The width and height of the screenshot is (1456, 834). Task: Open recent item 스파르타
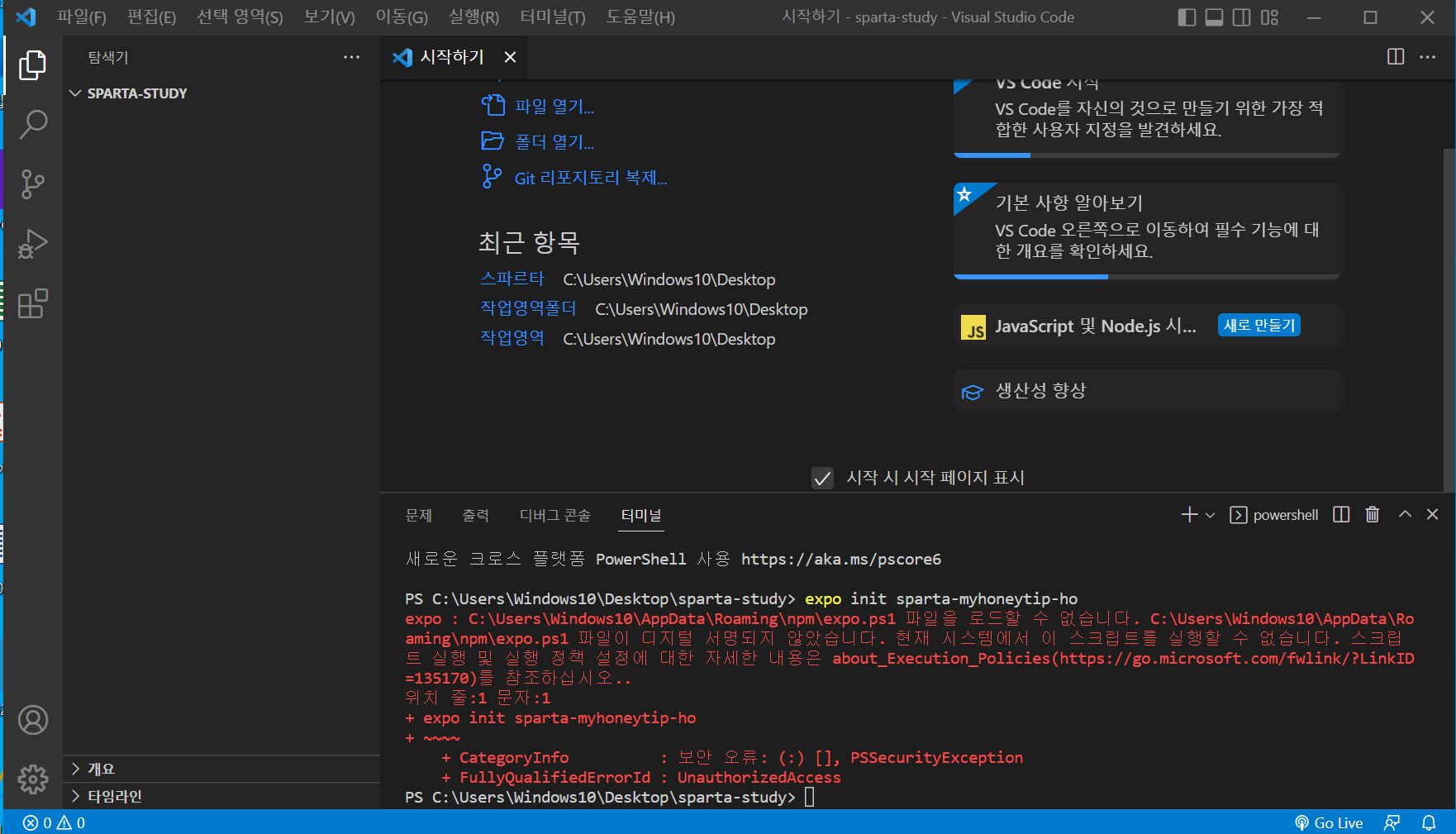point(512,279)
